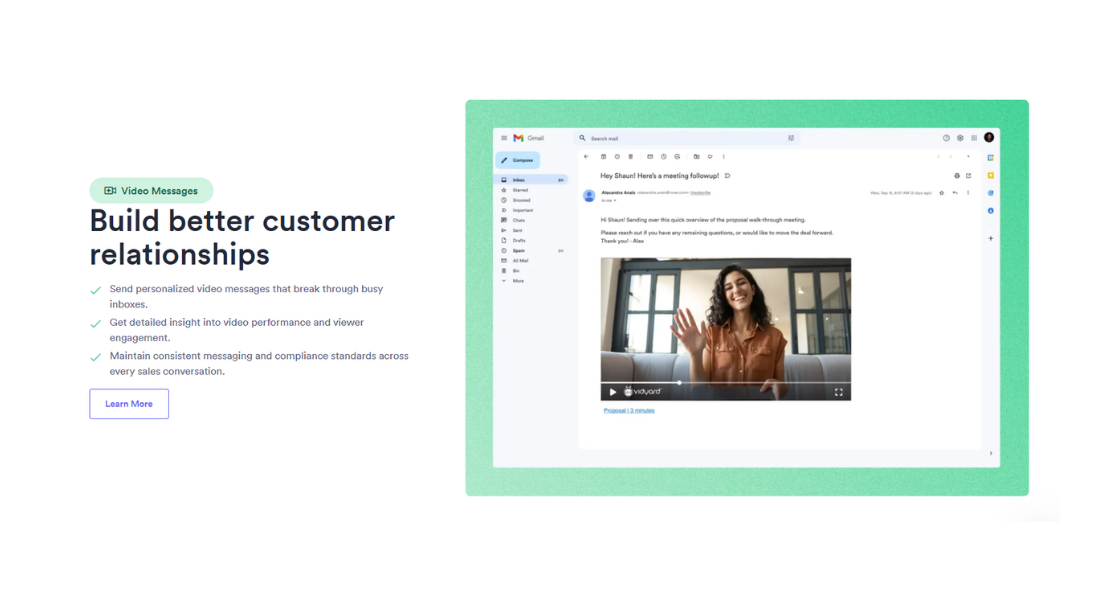
Task: Open the Google apps grid menu
Action: [x=973, y=138]
